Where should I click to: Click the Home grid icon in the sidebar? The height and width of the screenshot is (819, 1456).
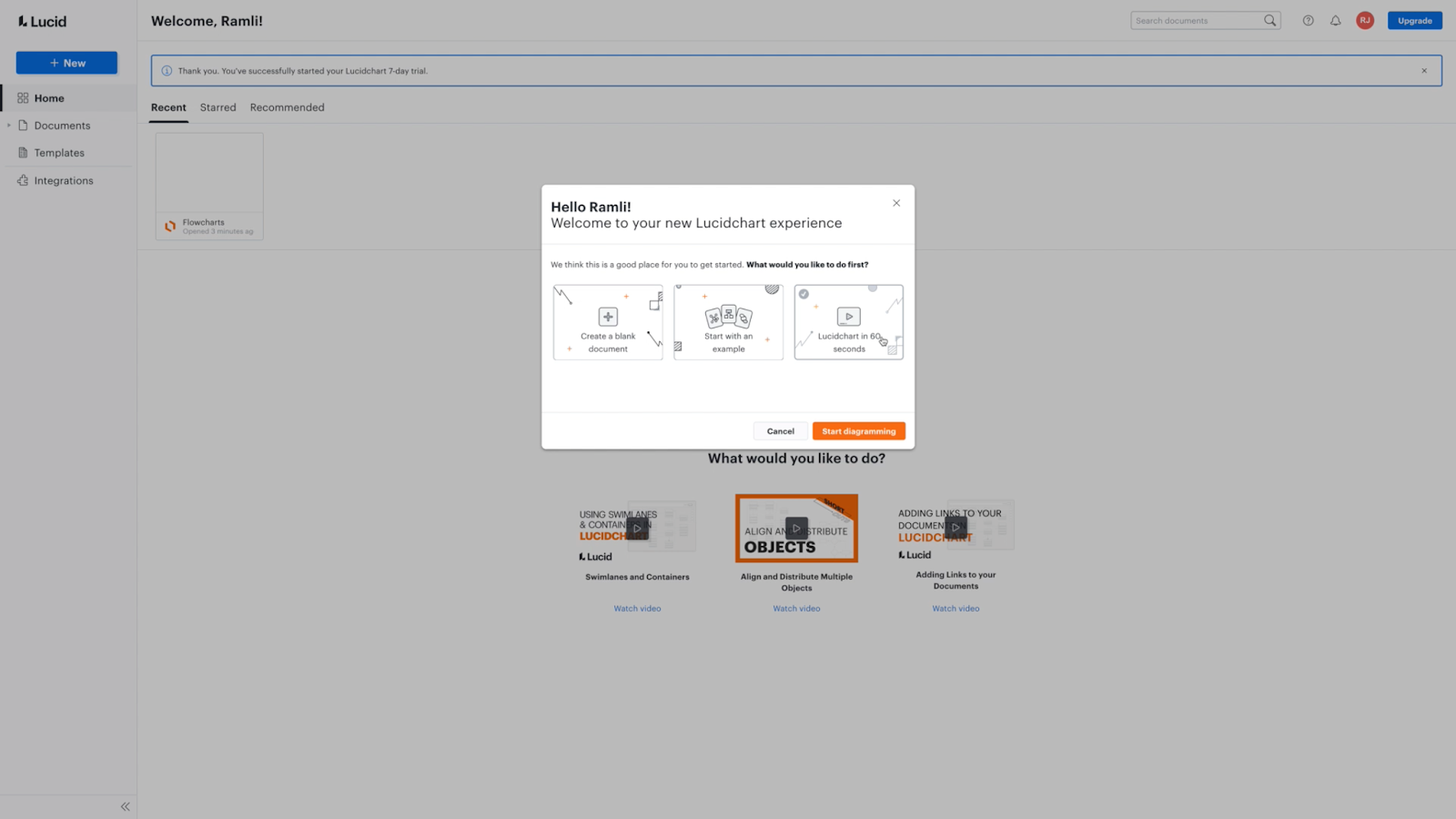point(23,98)
